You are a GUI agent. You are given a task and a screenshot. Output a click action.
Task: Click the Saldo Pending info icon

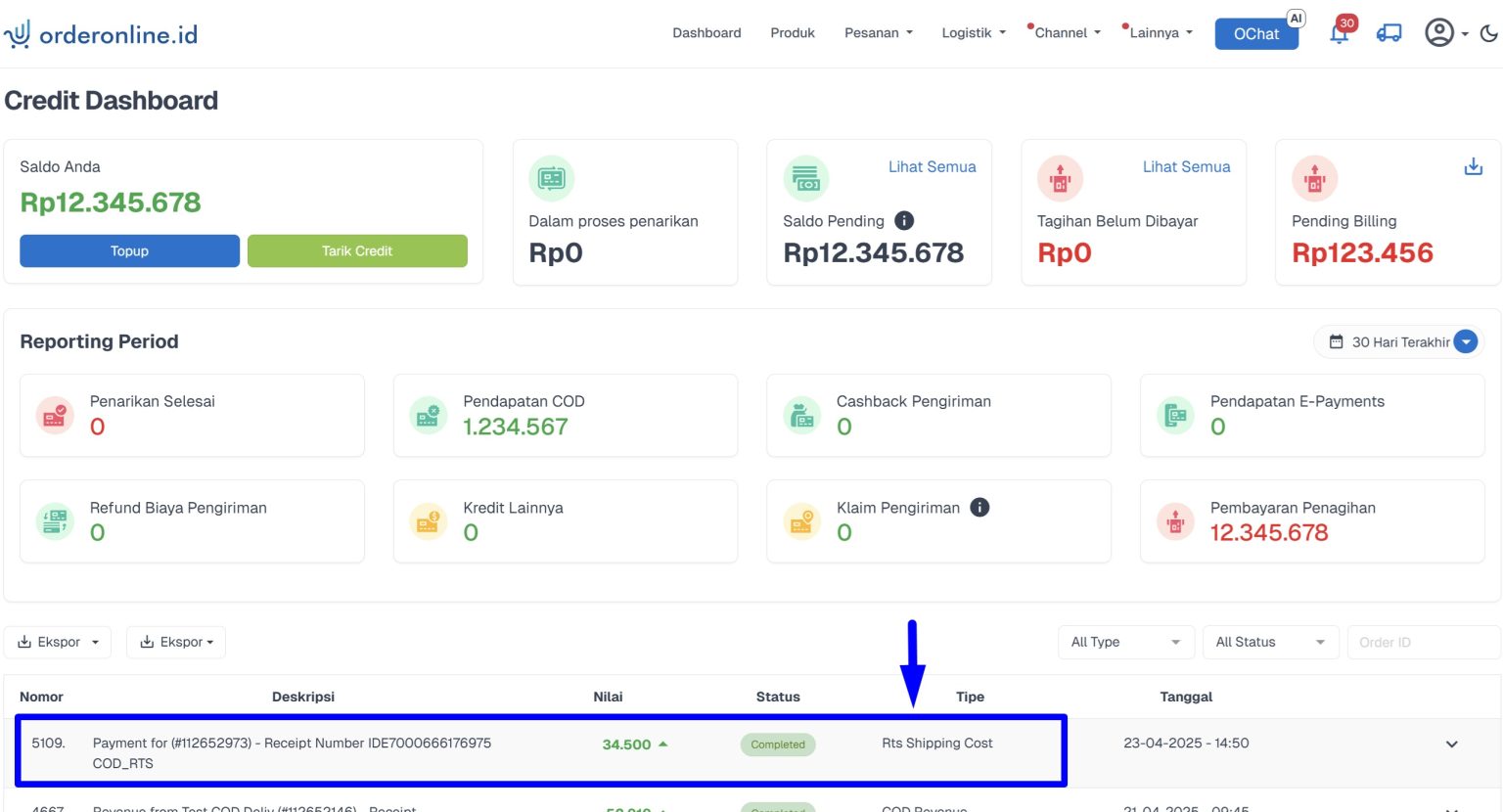904,221
